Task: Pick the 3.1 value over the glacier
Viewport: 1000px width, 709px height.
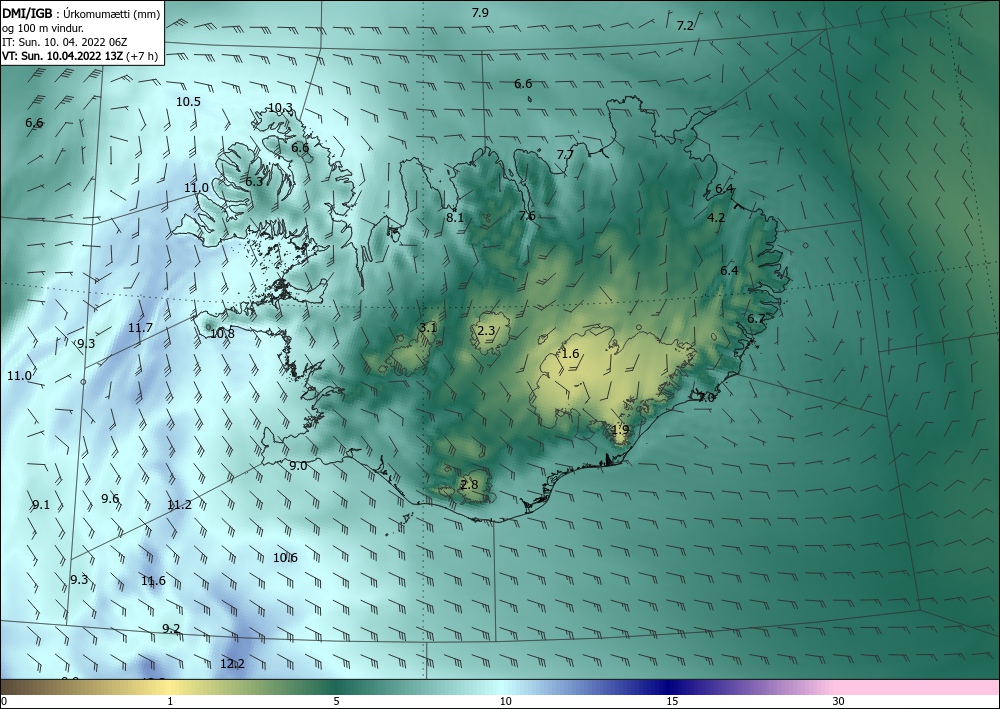Action: coord(427,328)
